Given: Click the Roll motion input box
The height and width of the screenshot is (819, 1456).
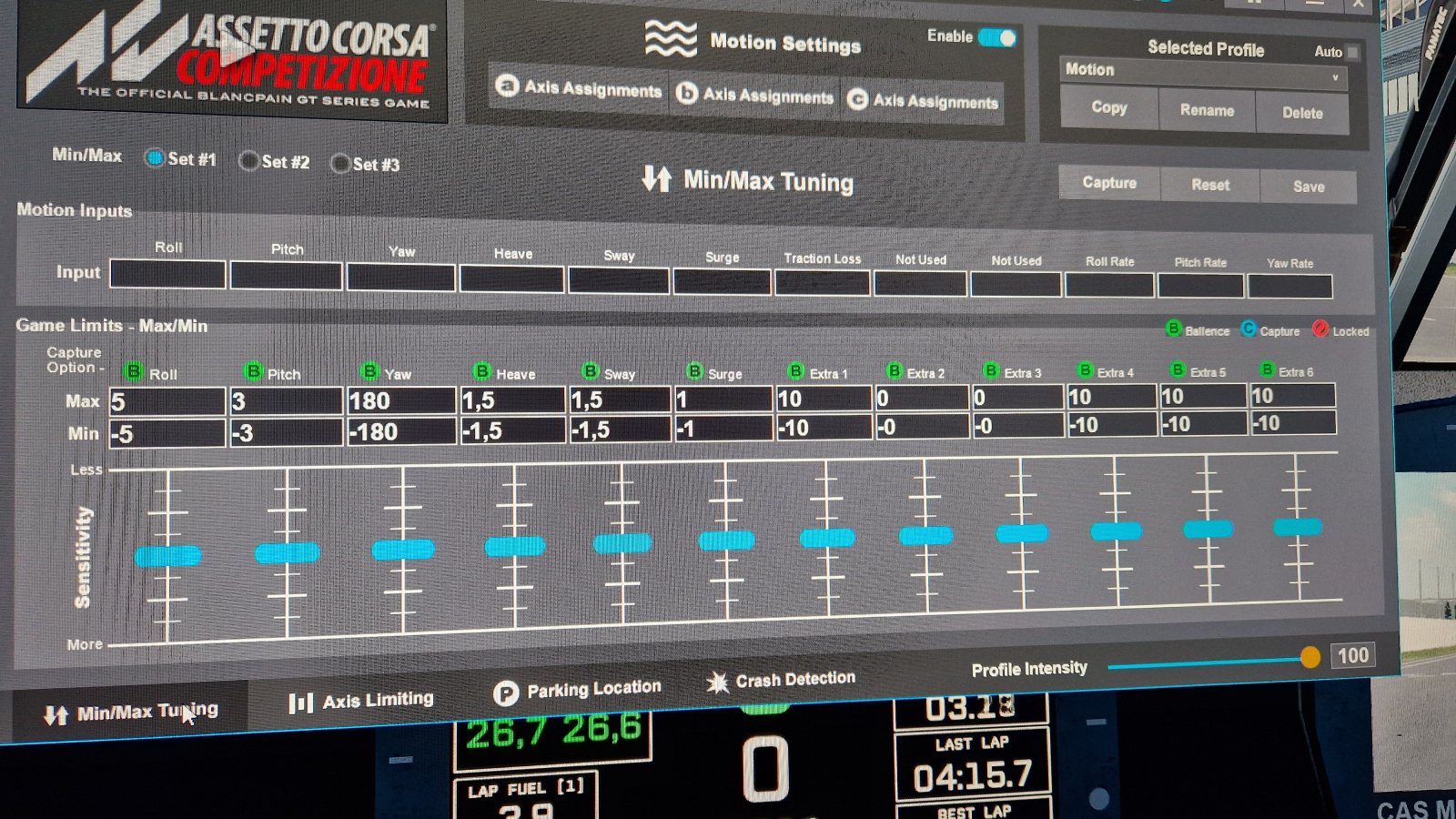Looking at the screenshot, I should click(167, 274).
